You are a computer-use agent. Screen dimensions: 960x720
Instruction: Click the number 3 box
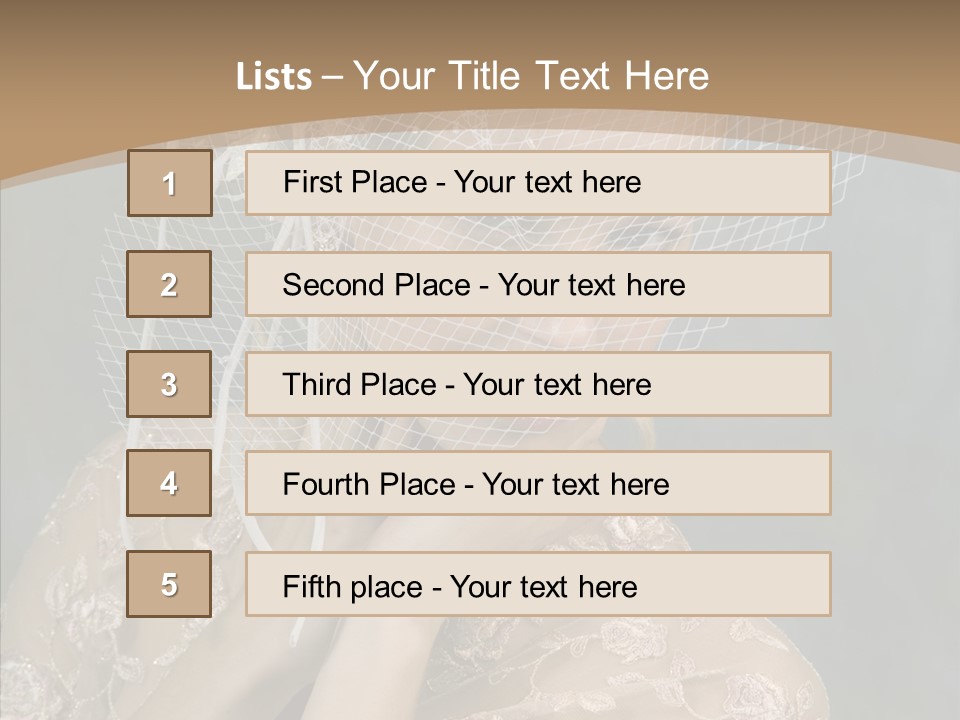tap(169, 384)
